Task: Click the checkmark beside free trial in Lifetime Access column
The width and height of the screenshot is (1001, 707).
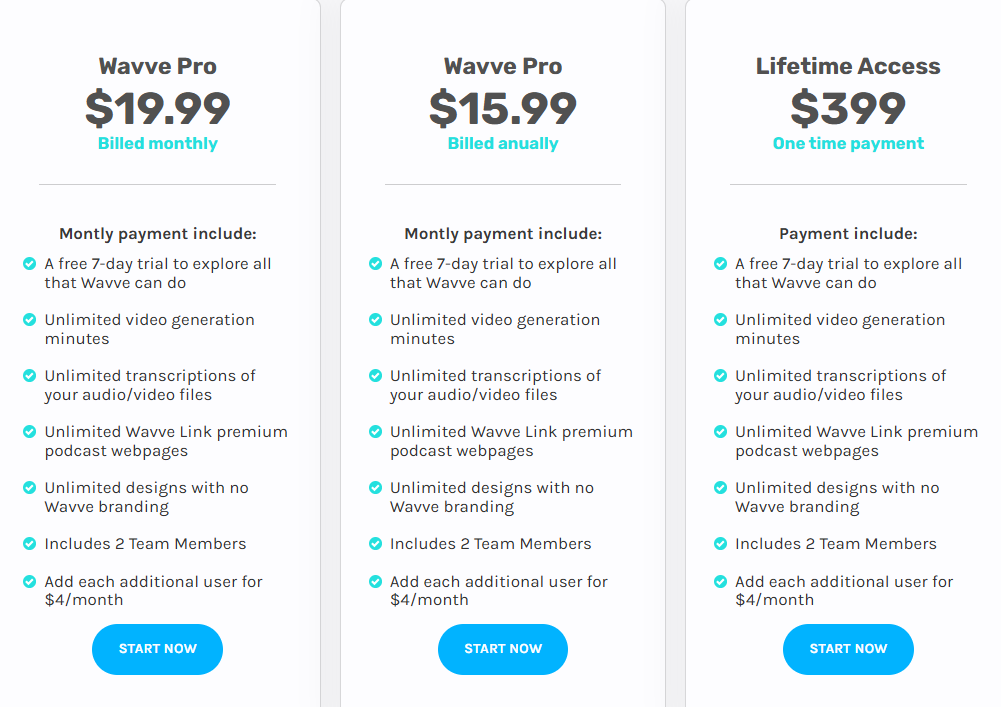Action: point(719,264)
